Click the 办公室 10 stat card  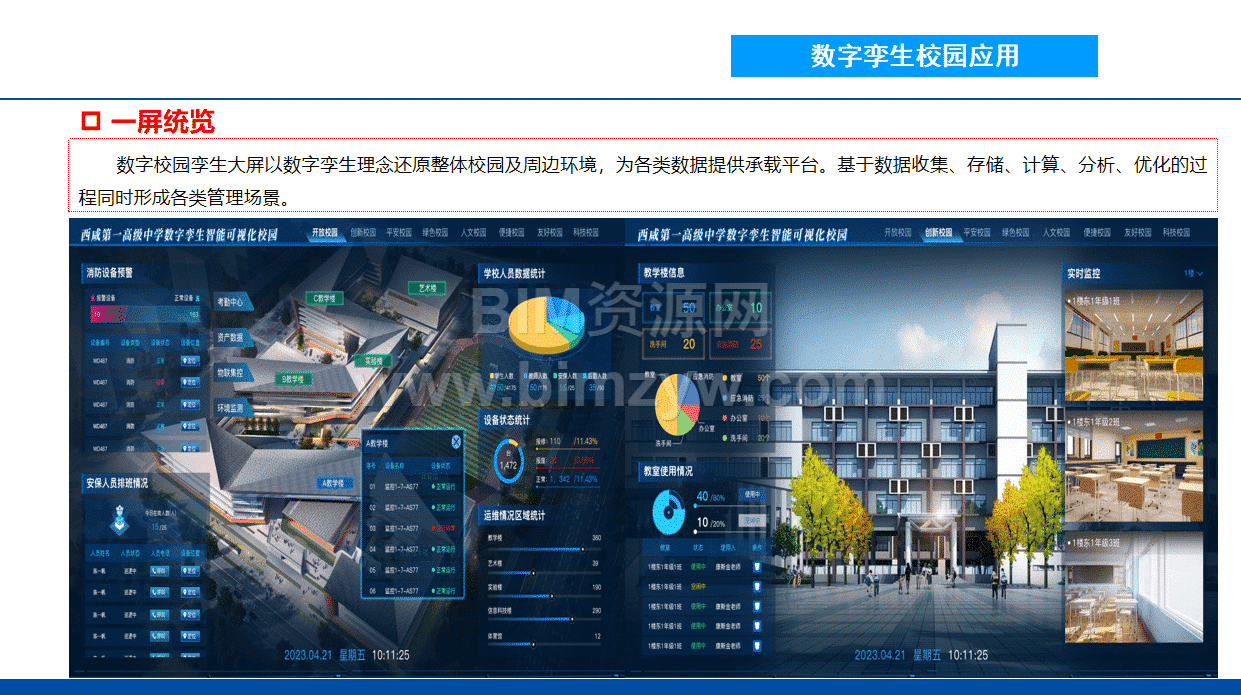[x=739, y=307]
